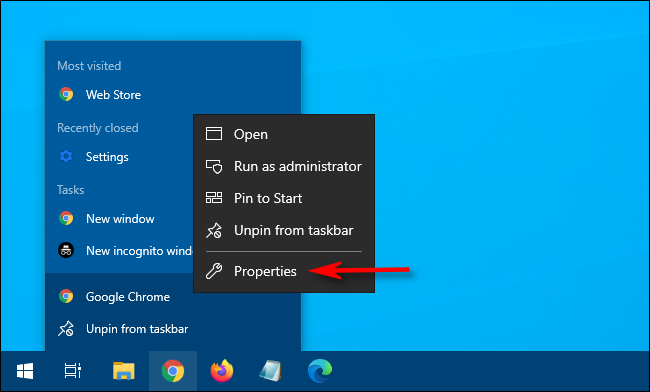650x392 pixels.
Task: Click the Recently closed heading
Action: click(x=98, y=128)
